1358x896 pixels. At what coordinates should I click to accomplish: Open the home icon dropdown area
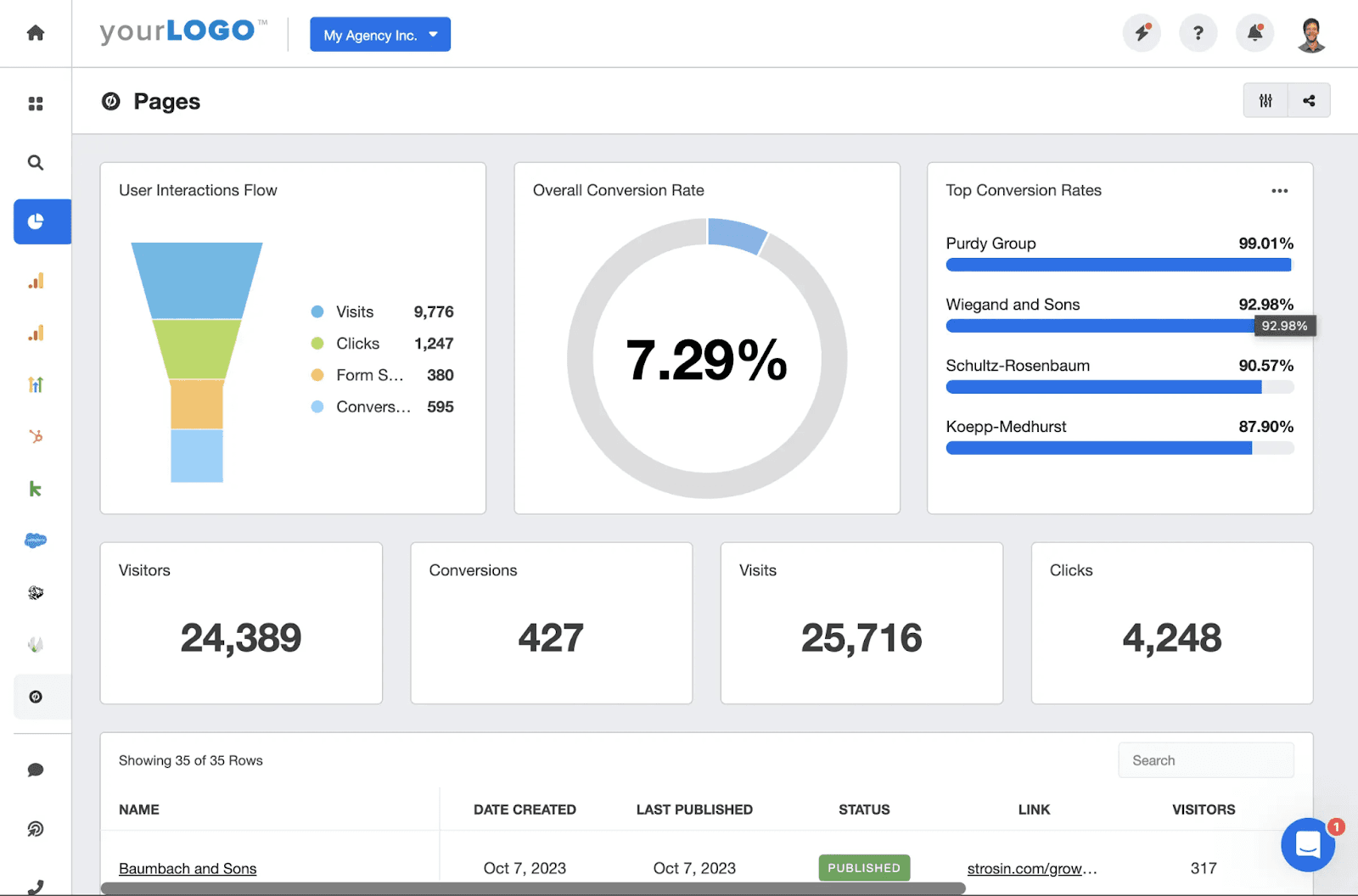[36, 33]
